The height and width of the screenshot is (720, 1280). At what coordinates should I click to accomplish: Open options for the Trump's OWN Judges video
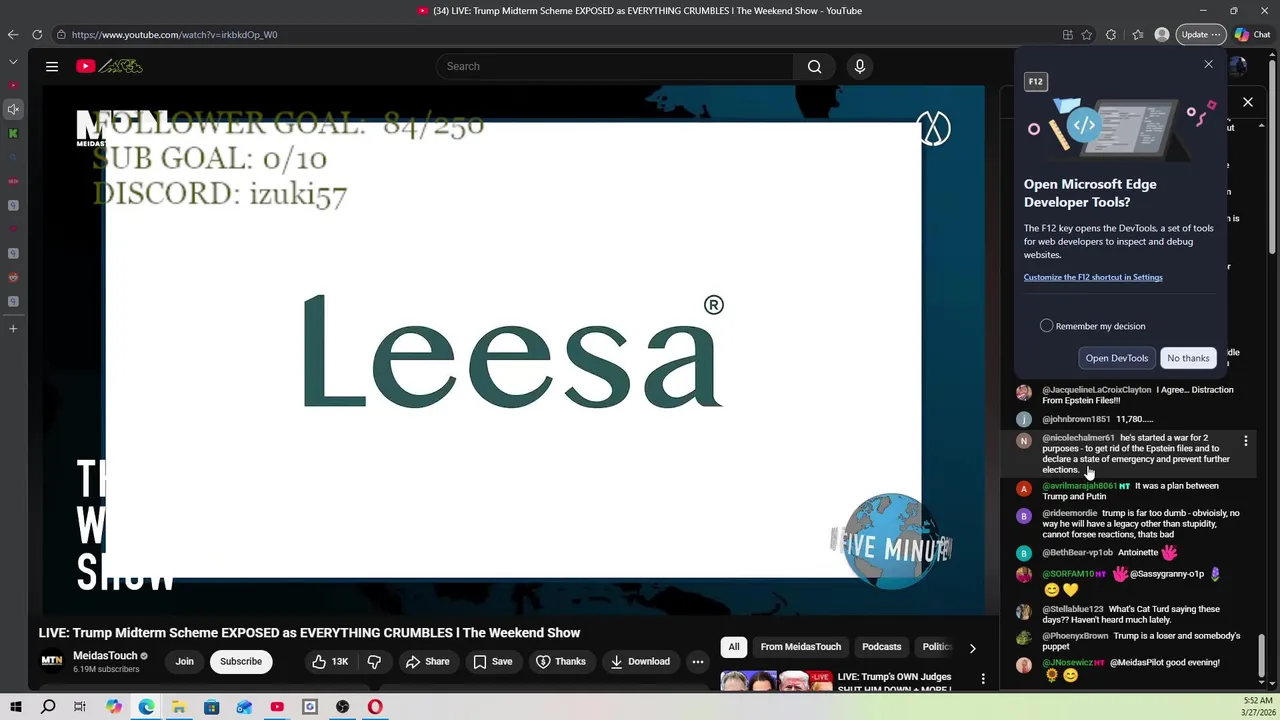point(983,679)
